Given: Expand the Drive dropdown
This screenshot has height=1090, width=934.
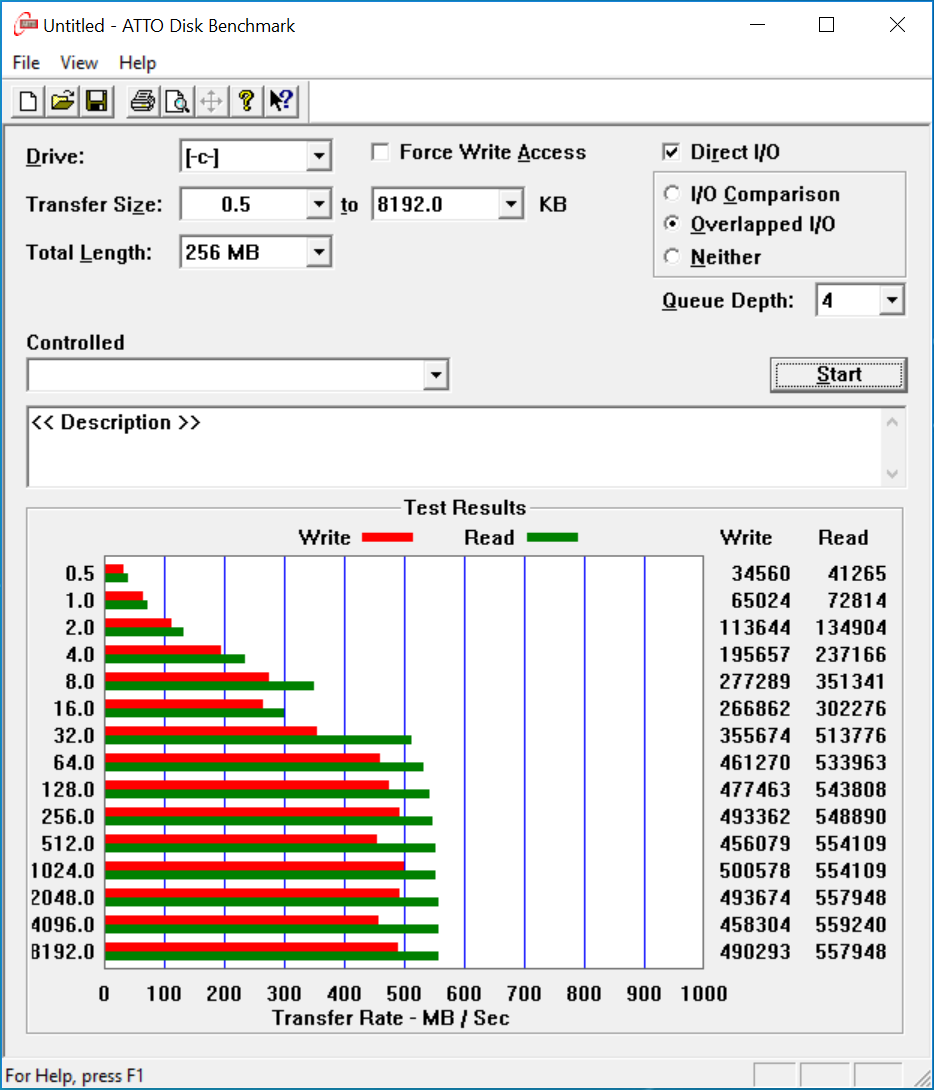Looking at the screenshot, I should click(x=319, y=156).
